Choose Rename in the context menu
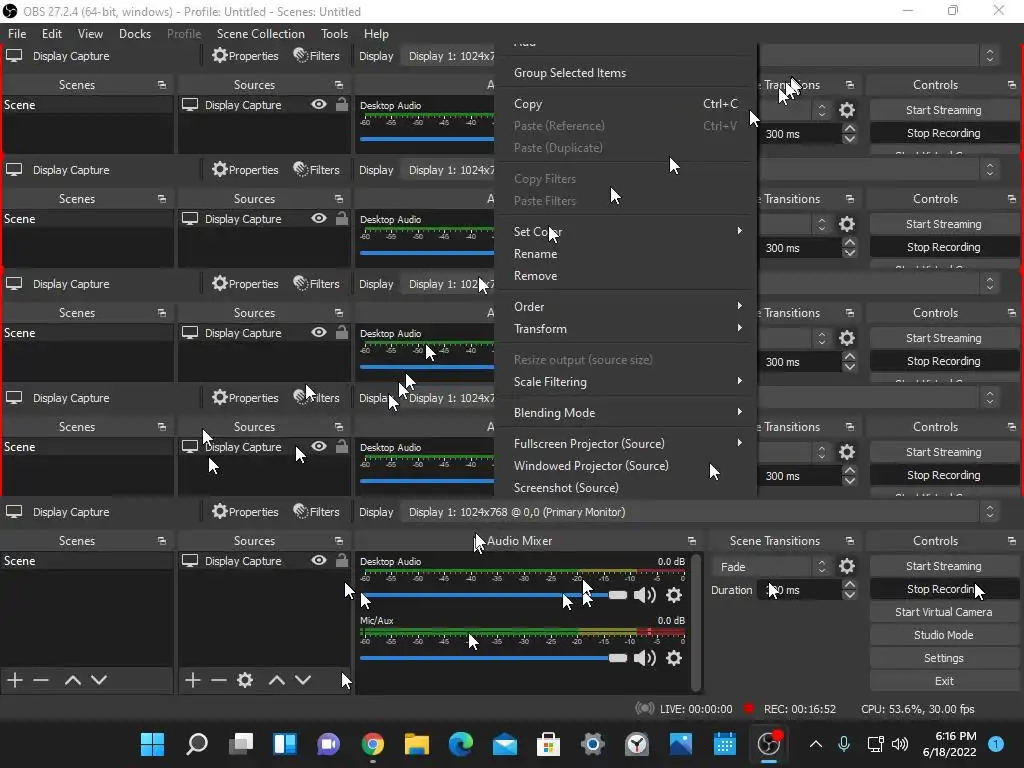 [626, 253]
